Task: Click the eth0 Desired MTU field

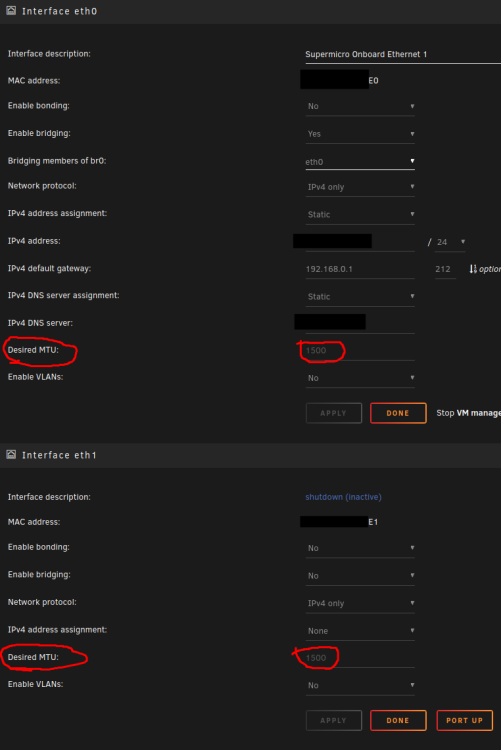Action: [360, 351]
